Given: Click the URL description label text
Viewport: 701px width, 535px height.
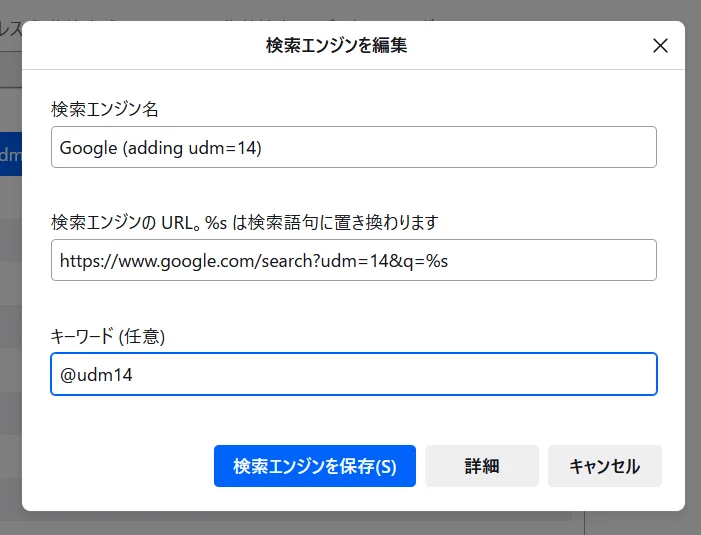Looking at the screenshot, I should (x=245, y=222).
